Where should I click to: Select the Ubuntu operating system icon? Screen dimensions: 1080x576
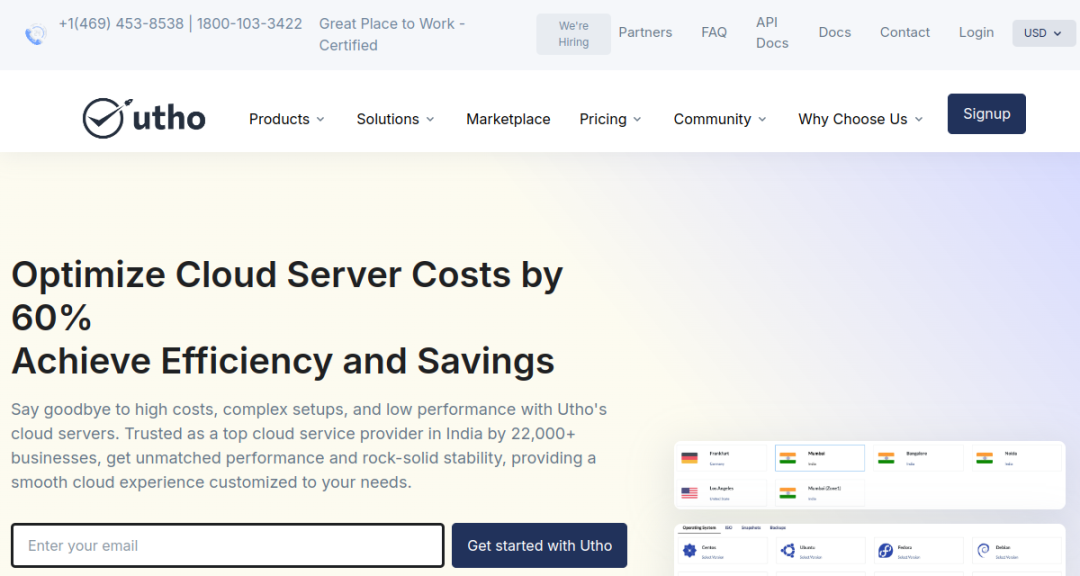point(788,551)
